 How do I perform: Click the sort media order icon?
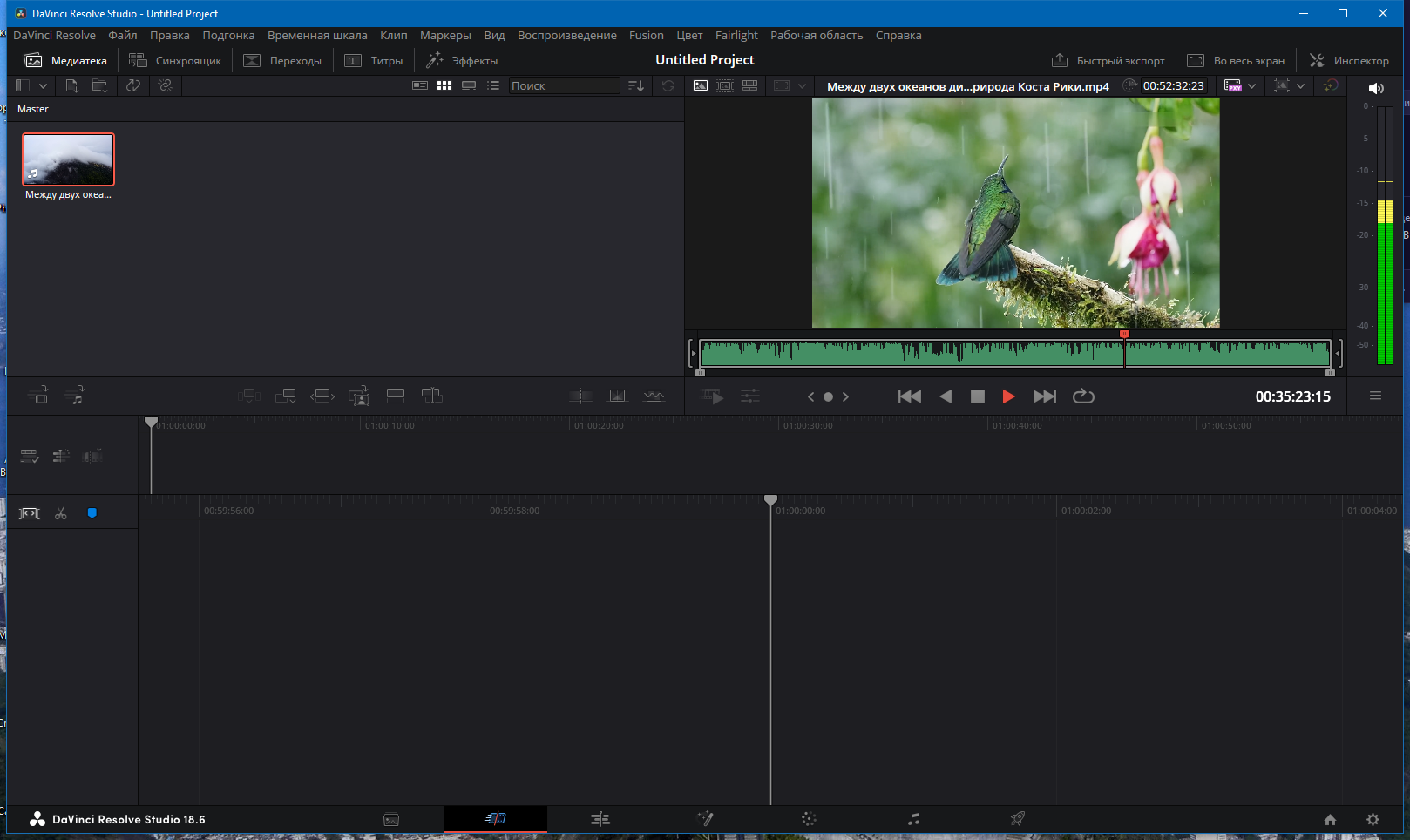(636, 85)
